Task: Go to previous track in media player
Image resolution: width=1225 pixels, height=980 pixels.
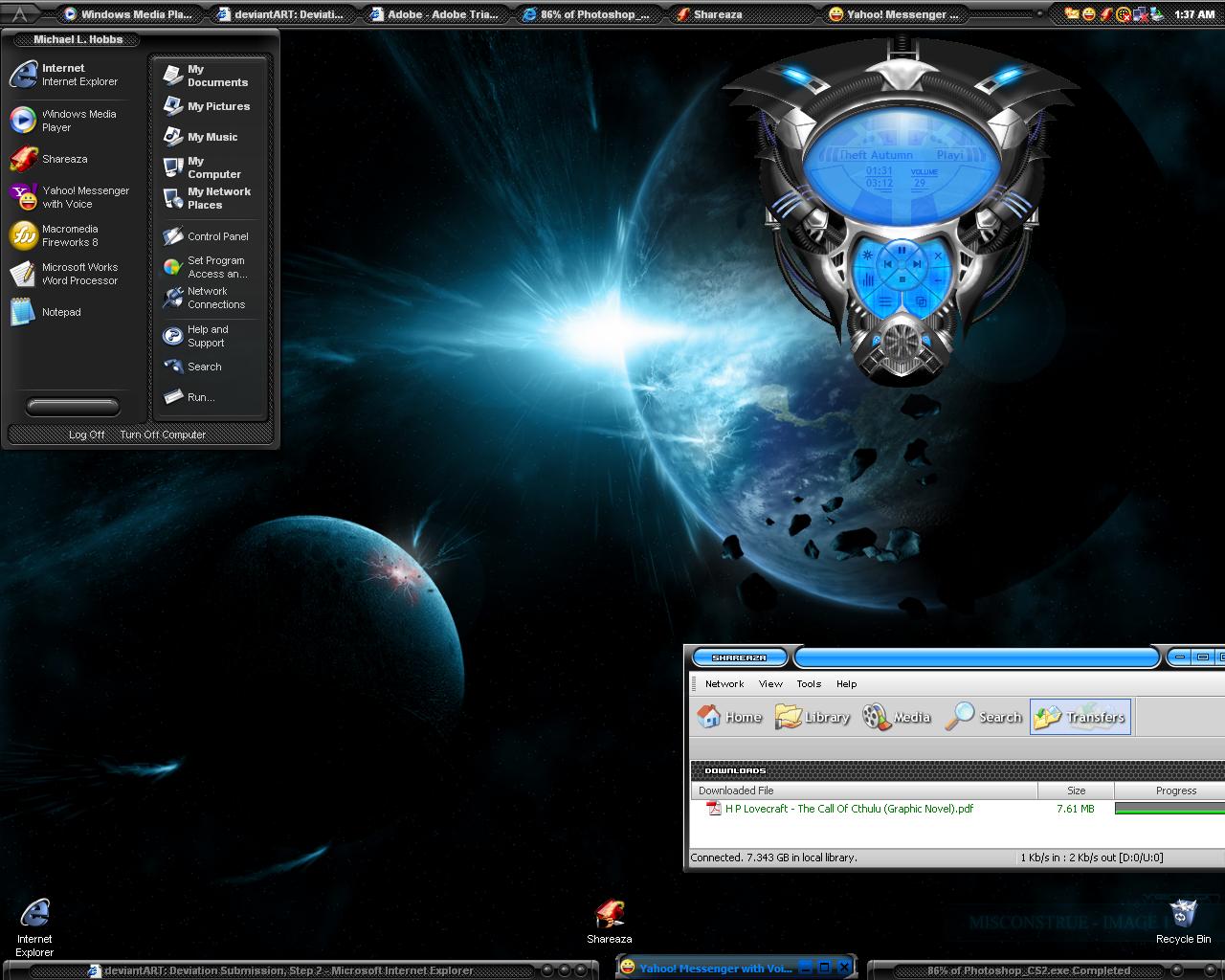Action: [887, 264]
